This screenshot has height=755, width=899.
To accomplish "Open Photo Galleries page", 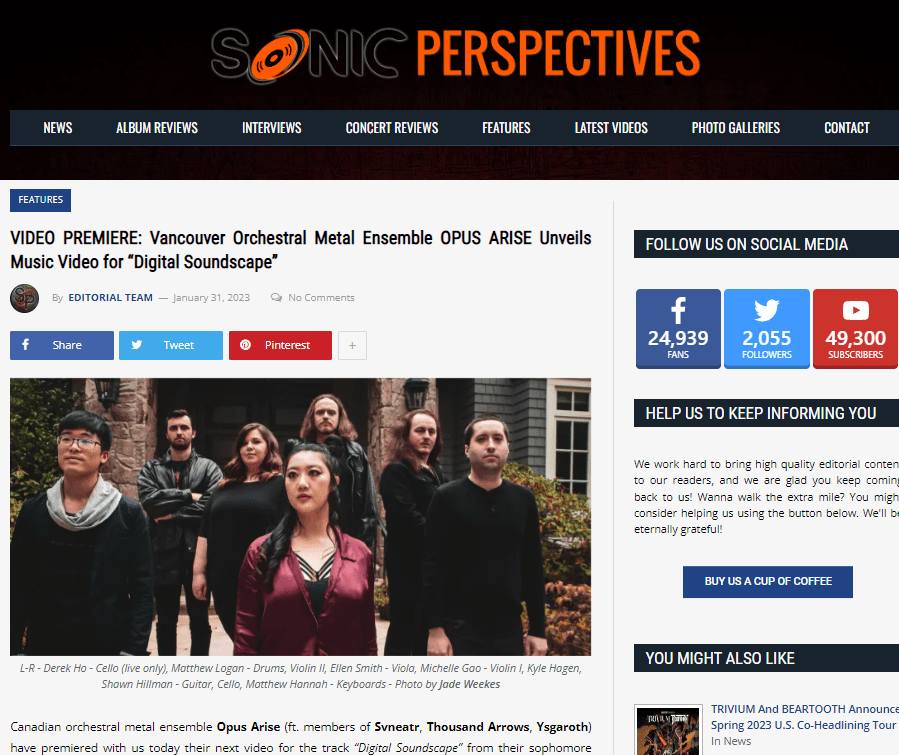I will pos(736,128).
